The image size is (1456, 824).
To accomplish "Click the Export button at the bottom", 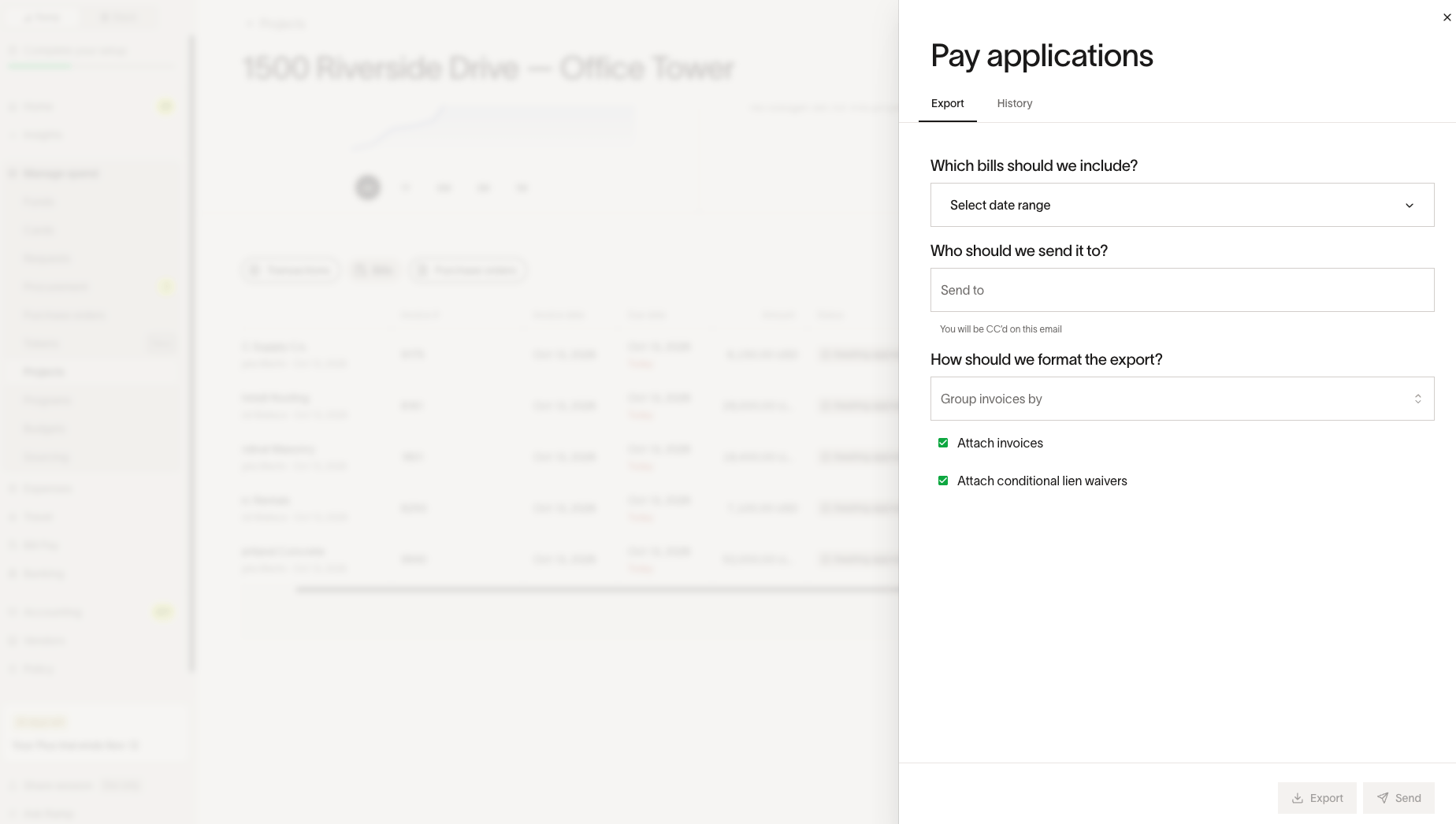I will point(1317,798).
